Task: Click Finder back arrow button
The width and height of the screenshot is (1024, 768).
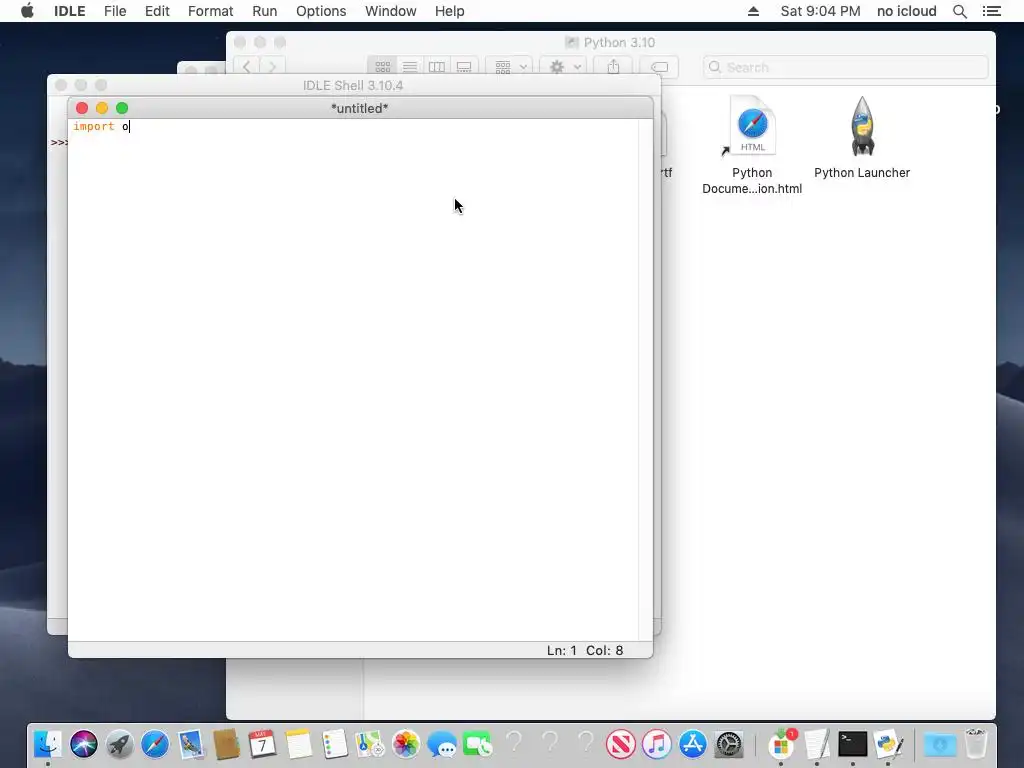Action: coord(246,67)
